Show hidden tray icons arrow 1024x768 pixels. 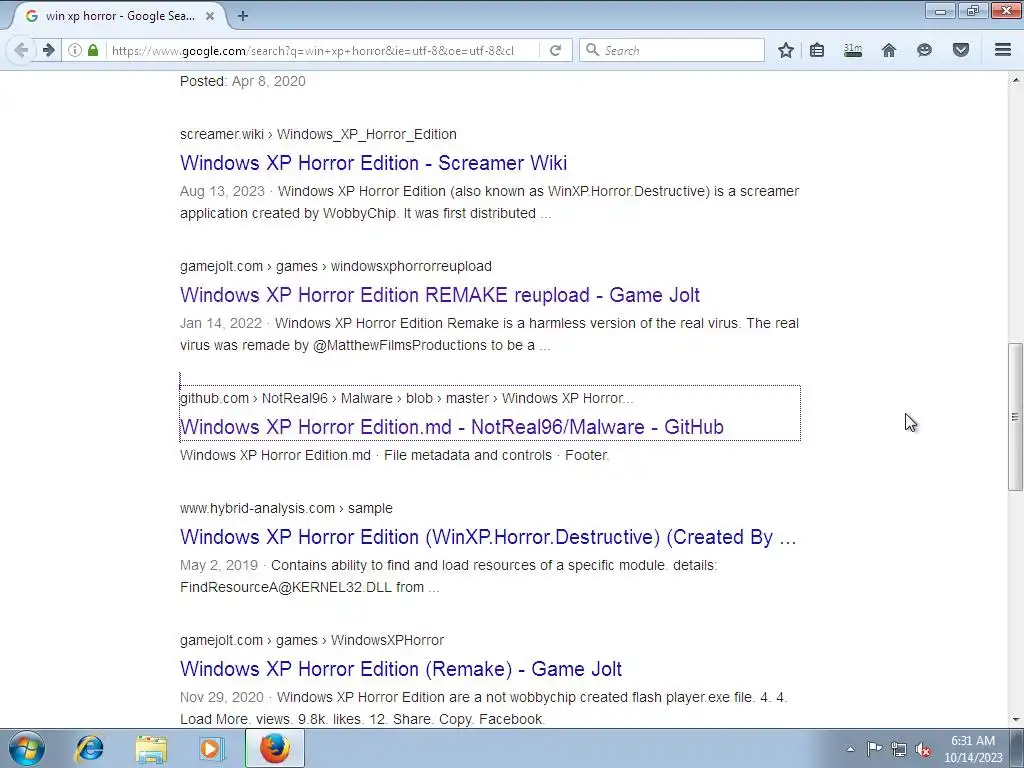click(850, 749)
